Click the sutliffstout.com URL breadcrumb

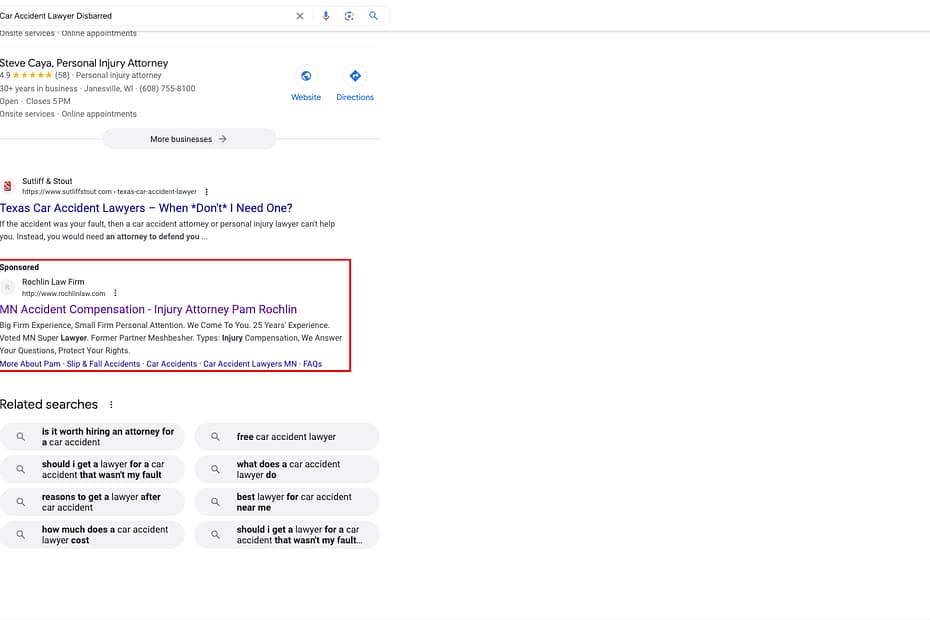[109, 192]
